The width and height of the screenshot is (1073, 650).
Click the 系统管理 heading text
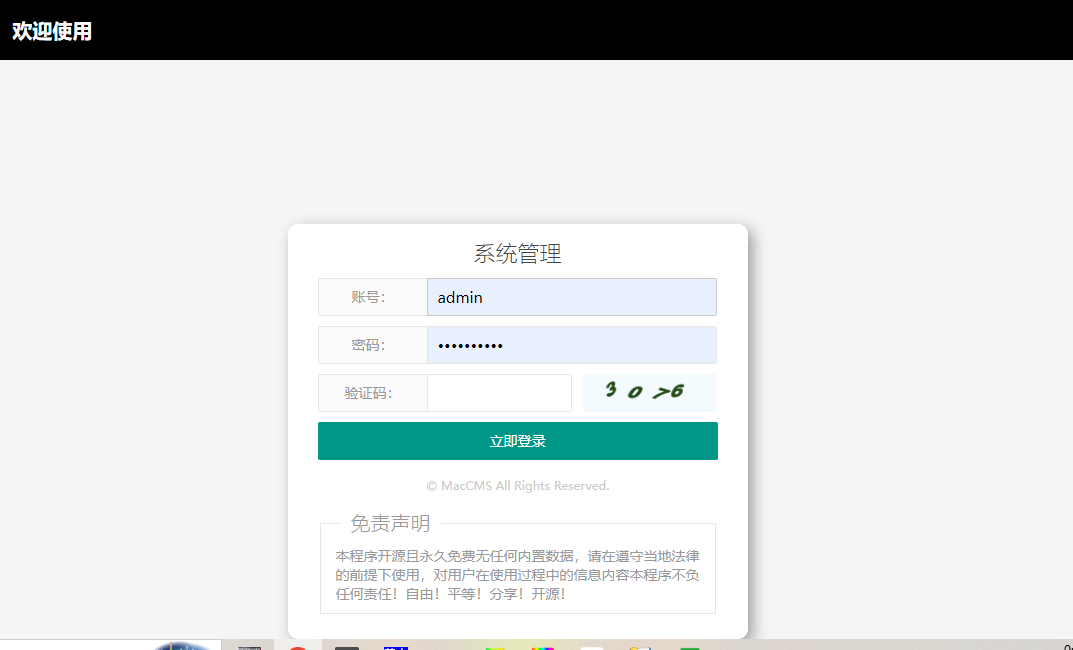[517, 254]
